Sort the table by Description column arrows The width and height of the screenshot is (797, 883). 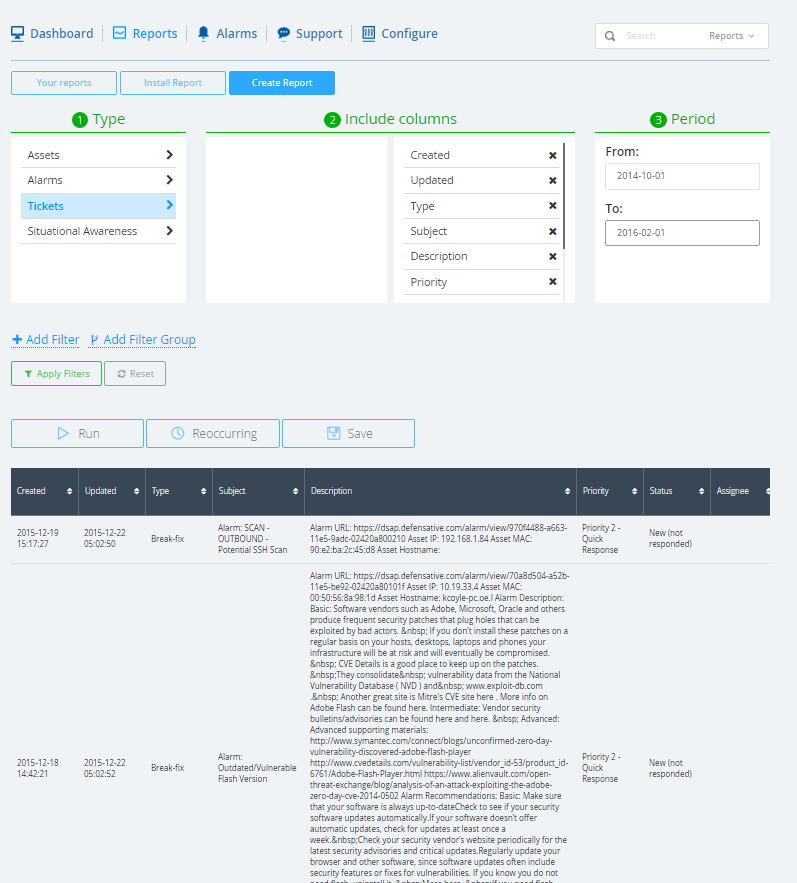[565, 491]
